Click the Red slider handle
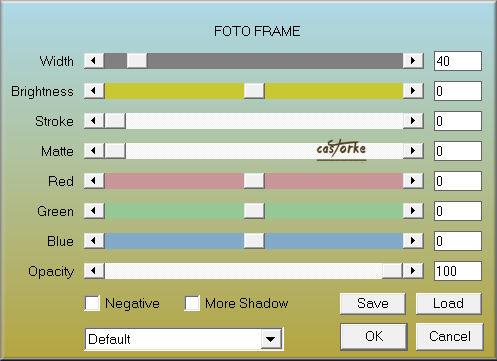Image resolution: width=497 pixels, height=361 pixels. 254,181
